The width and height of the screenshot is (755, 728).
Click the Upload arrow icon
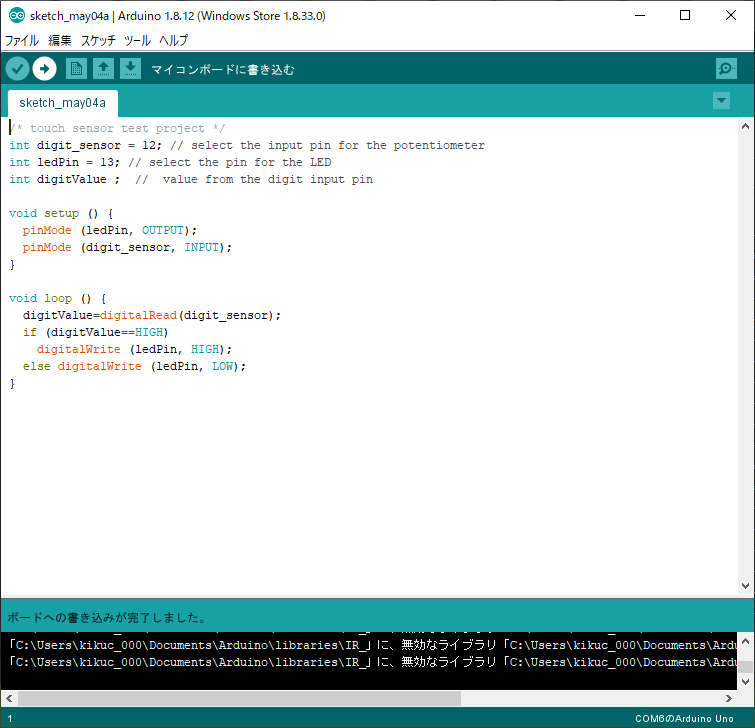pyautogui.click(x=44, y=68)
